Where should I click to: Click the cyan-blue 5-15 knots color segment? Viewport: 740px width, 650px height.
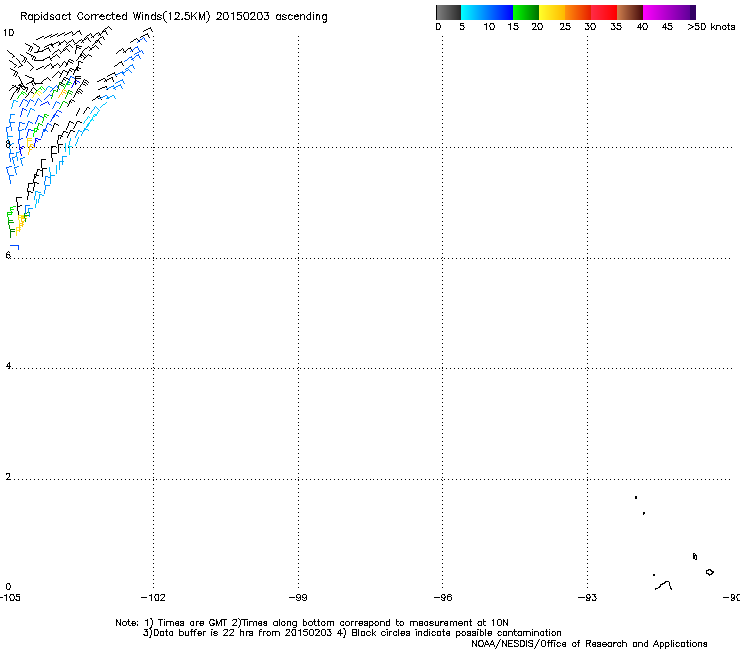(487, 12)
